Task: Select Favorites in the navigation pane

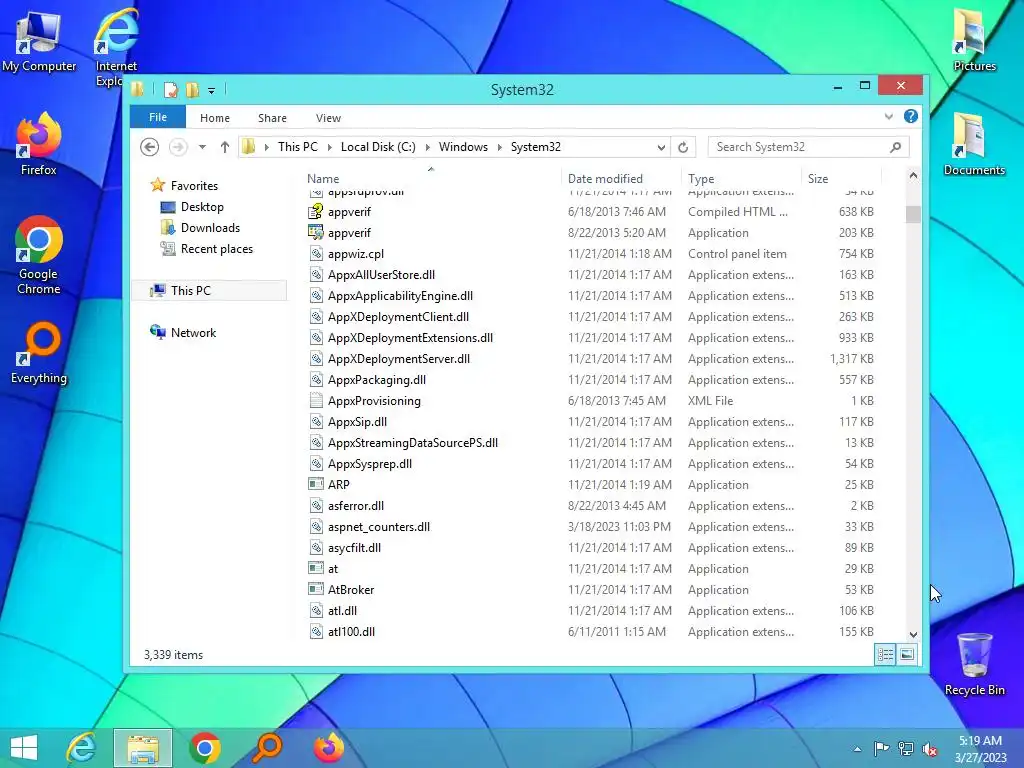Action: [194, 185]
